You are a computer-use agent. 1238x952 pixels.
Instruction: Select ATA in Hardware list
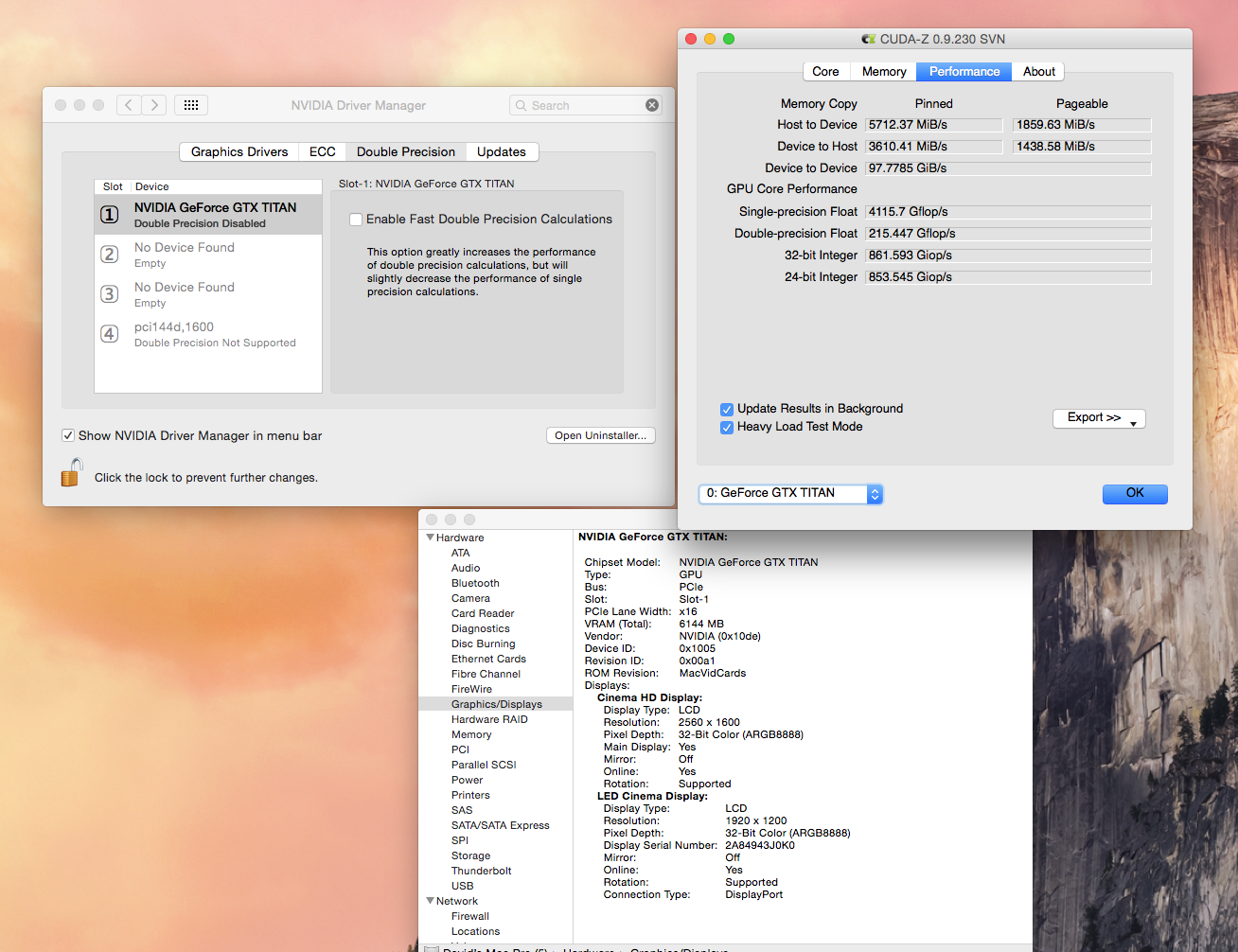click(x=461, y=553)
